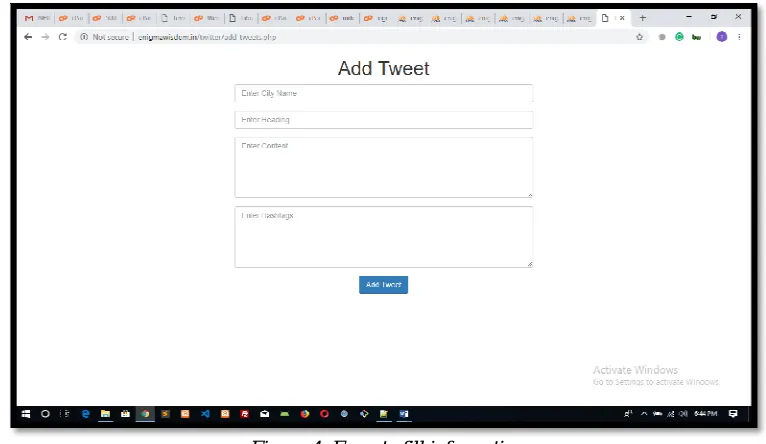Viewport: 766px width, 444px height.
Task: Open the purple profile avatar
Action: [x=722, y=37]
